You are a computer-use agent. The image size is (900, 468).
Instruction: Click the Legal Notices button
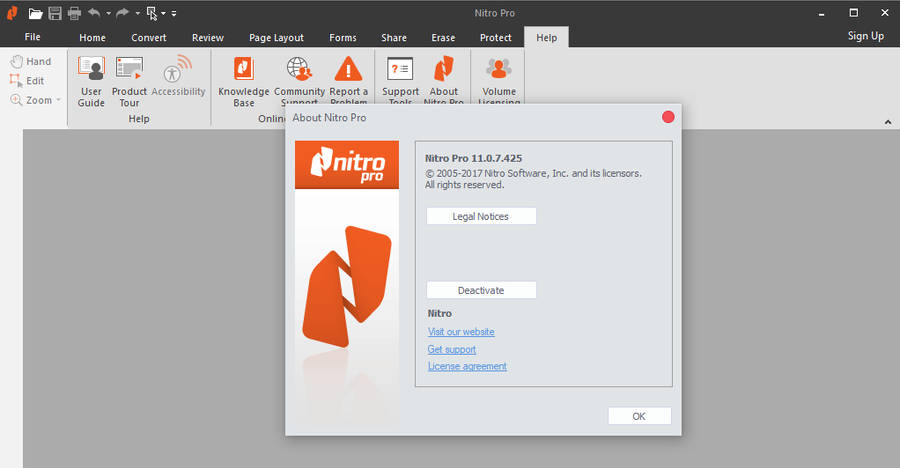coord(481,216)
